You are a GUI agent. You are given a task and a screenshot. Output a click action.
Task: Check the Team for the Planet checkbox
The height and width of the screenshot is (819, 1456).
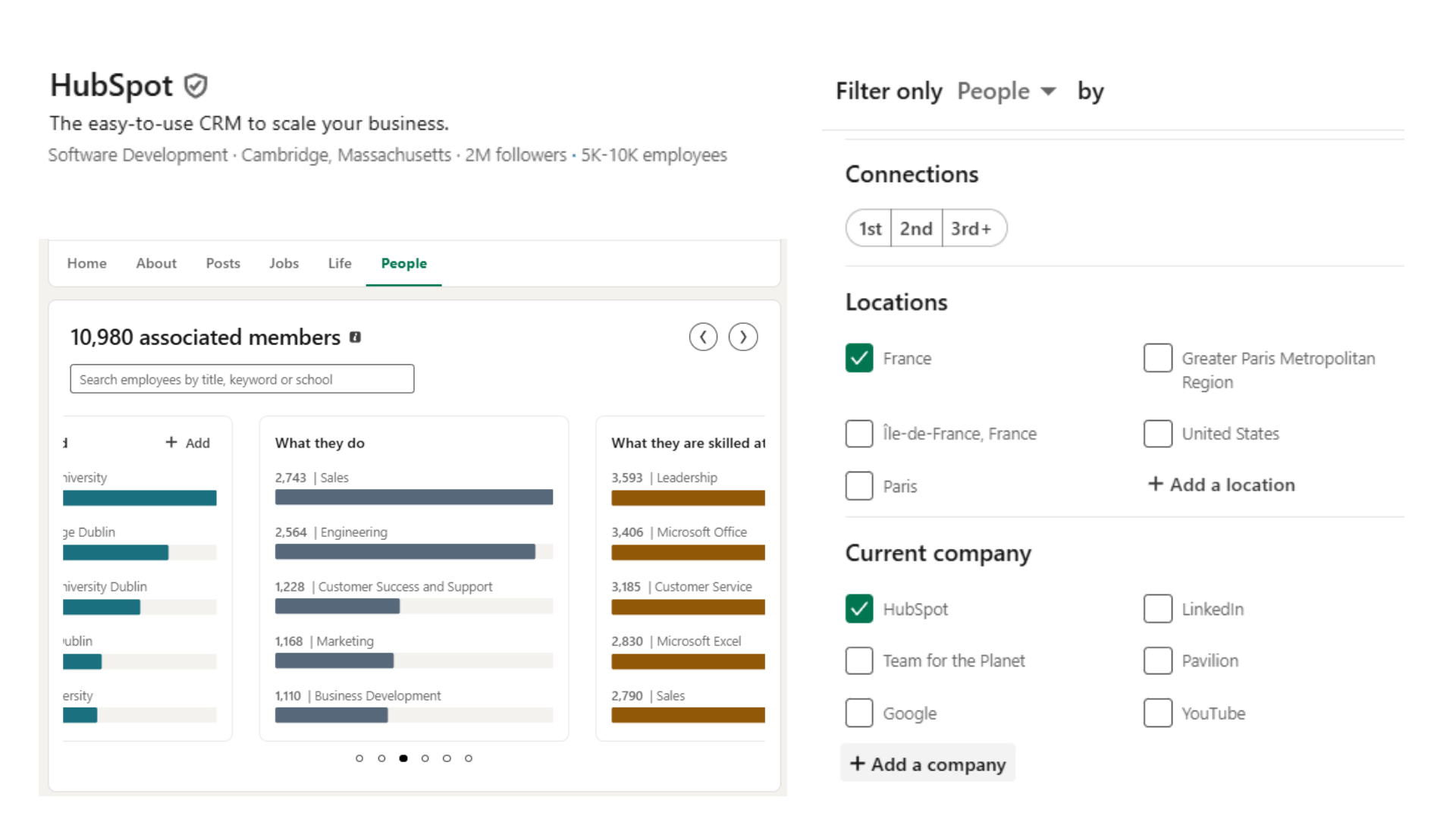pyautogui.click(x=859, y=661)
